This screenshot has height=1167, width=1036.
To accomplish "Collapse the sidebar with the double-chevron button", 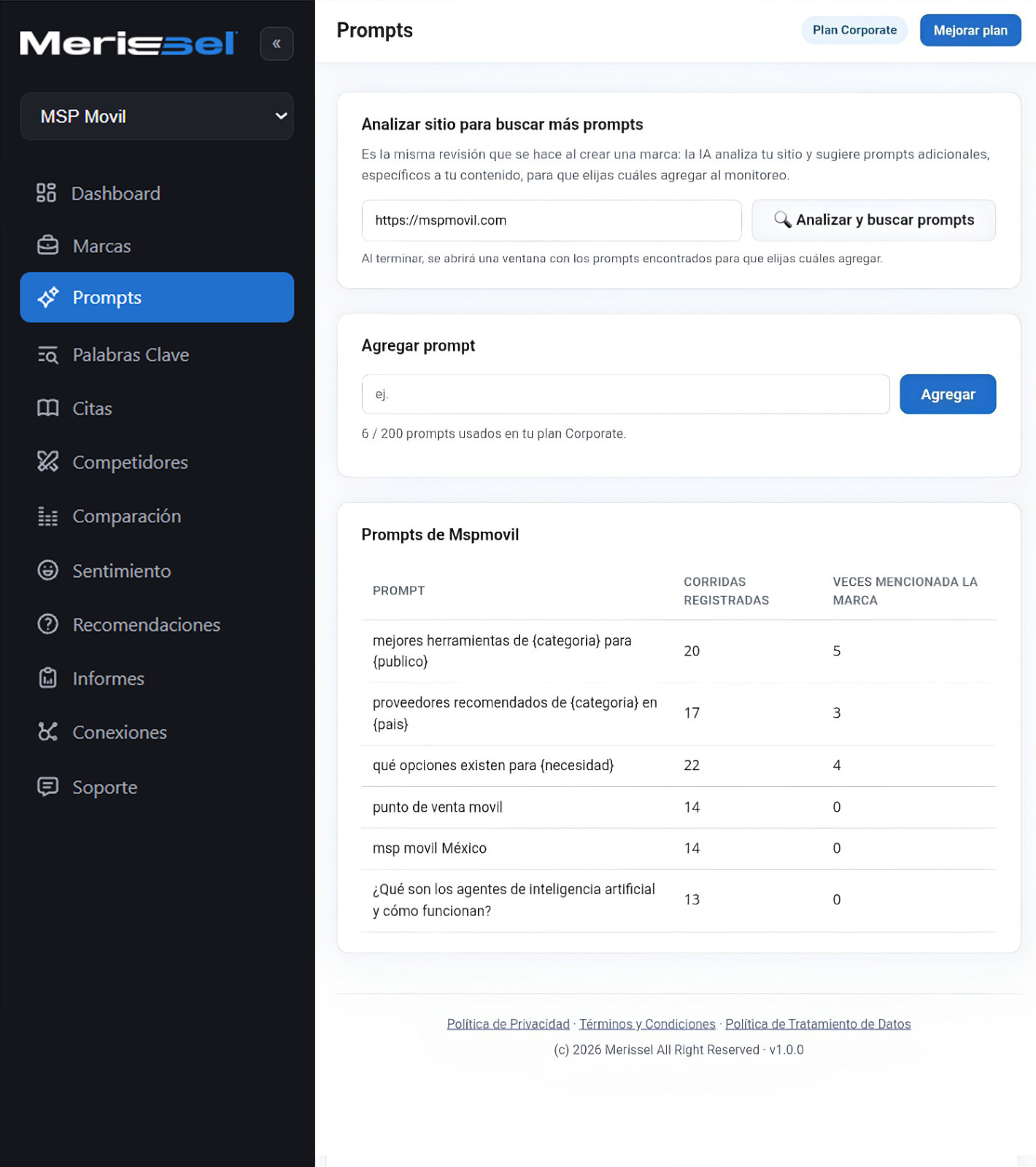I will [x=277, y=44].
